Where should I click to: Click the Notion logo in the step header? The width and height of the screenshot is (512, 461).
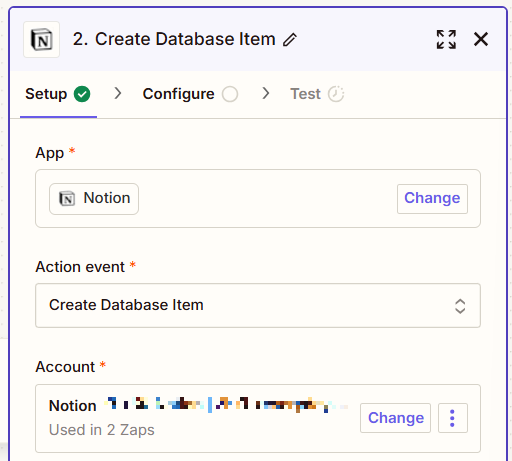tap(41, 40)
